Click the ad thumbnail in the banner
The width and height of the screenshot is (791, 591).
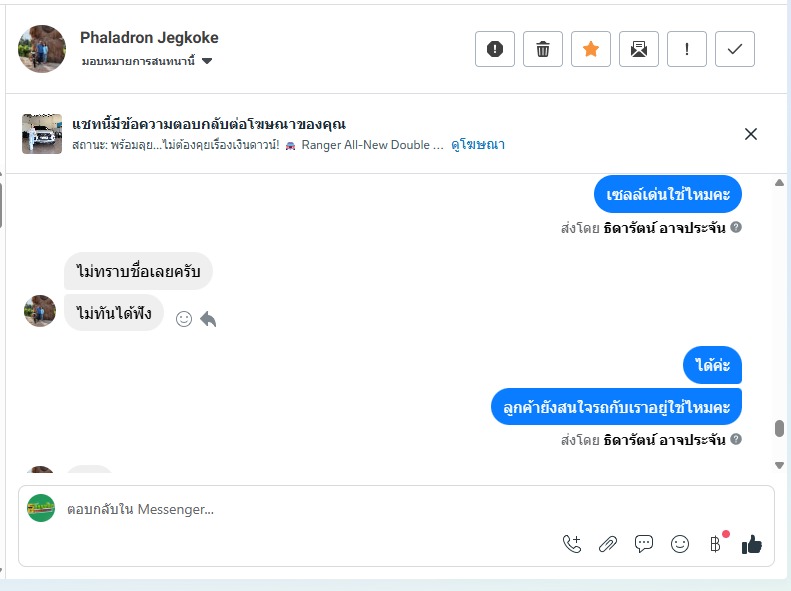click(x=42, y=134)
